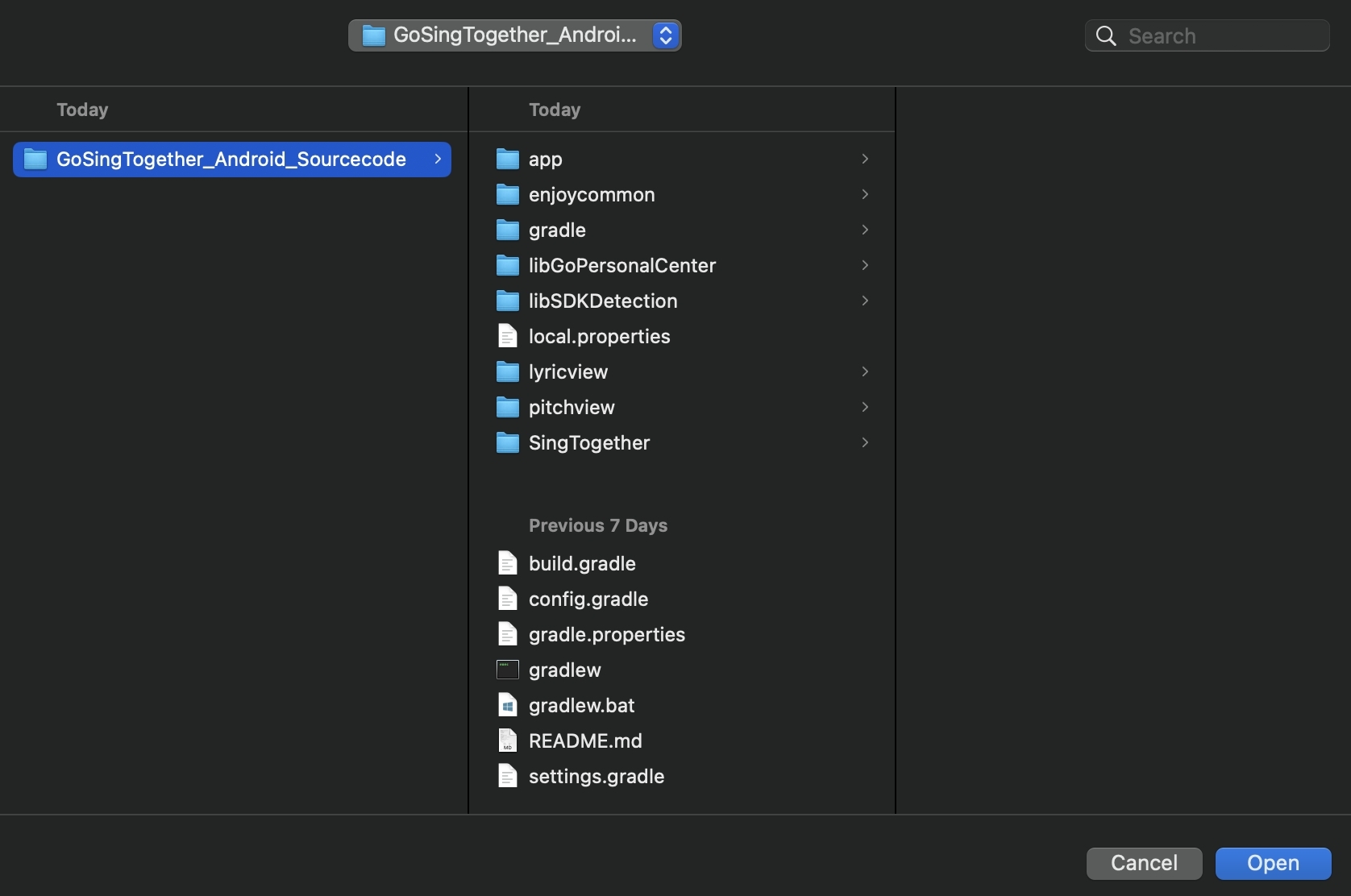Select the build.gradle file name
This screenshot has width=1351, height=896.
582,564
